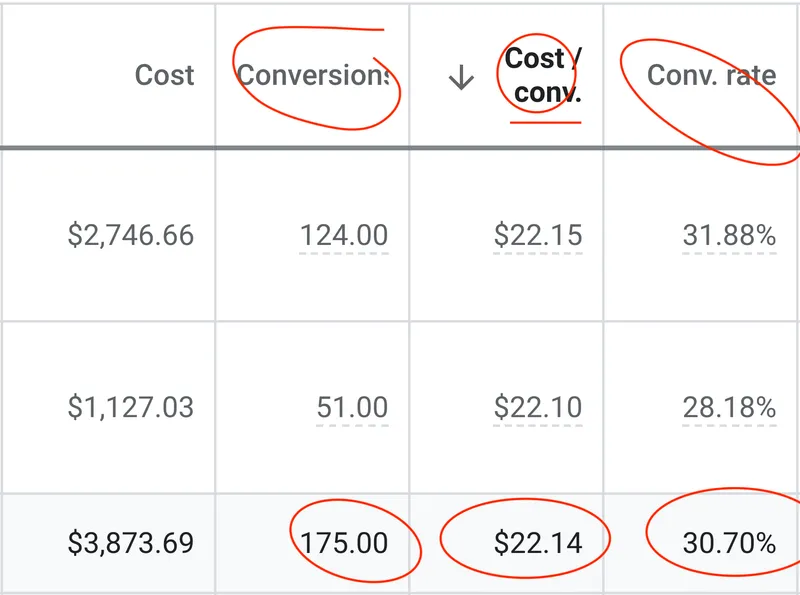This screenshot has width=800, height=595.
Task: Open the 31.88% conversion rate value
Action: 729,237
